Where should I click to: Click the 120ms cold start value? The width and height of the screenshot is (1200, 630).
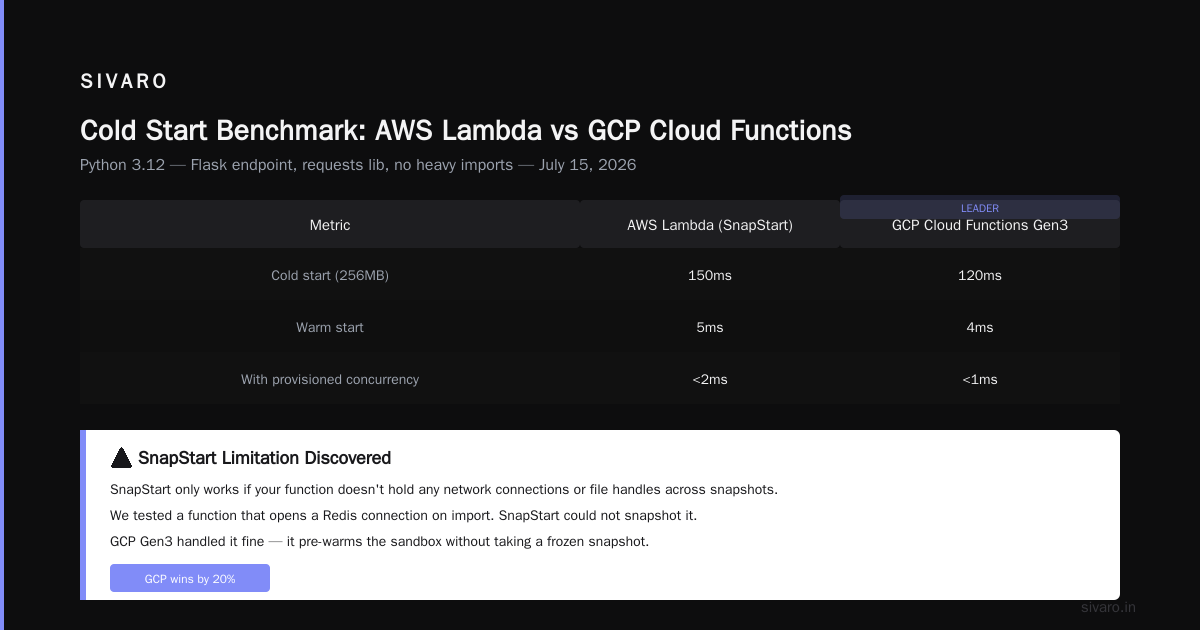pyautogui.click(x=980, y=275)
